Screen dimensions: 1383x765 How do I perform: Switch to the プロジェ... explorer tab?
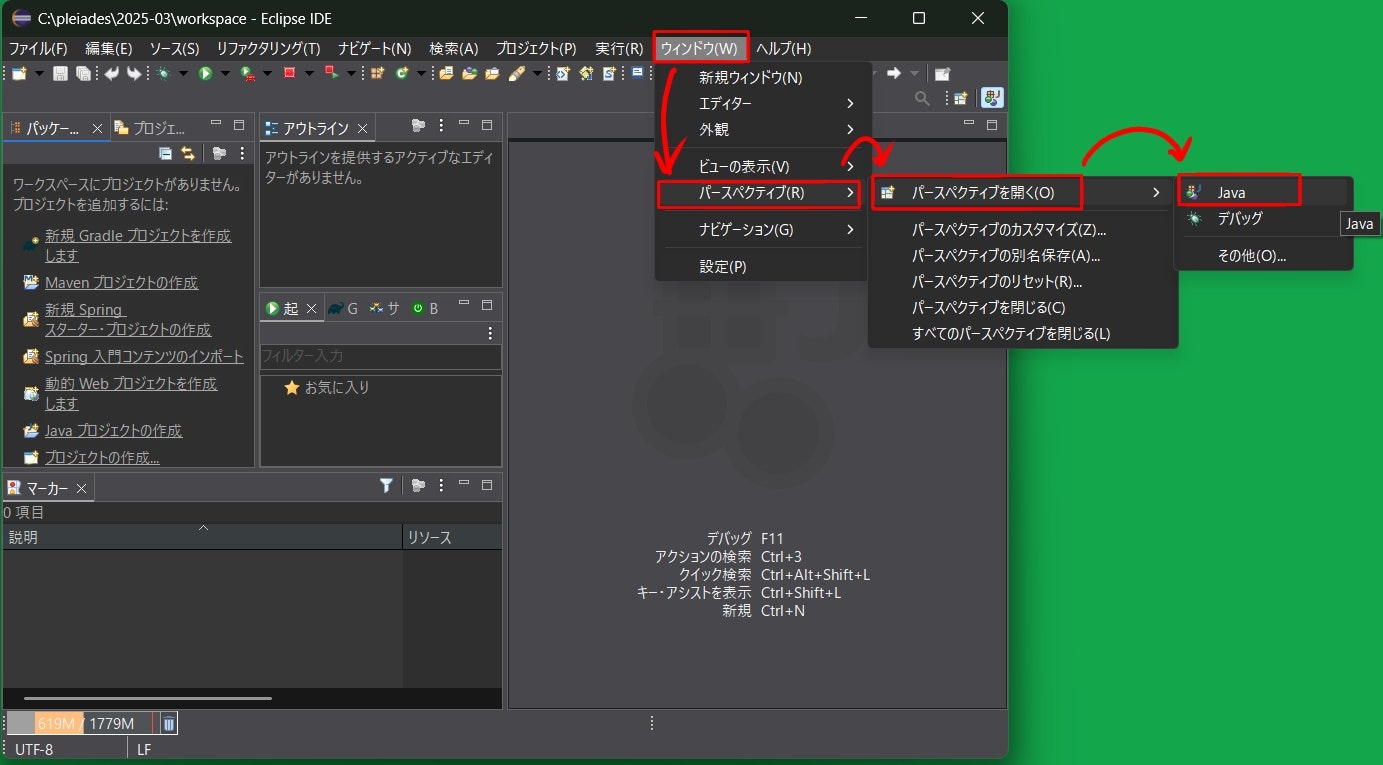[x=150, y=128]
